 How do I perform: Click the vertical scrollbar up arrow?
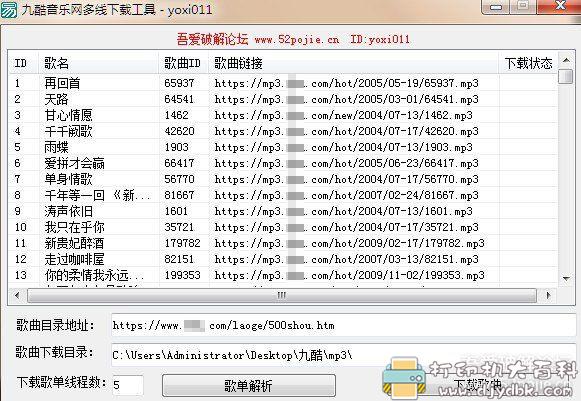click(x=566, y=60)
